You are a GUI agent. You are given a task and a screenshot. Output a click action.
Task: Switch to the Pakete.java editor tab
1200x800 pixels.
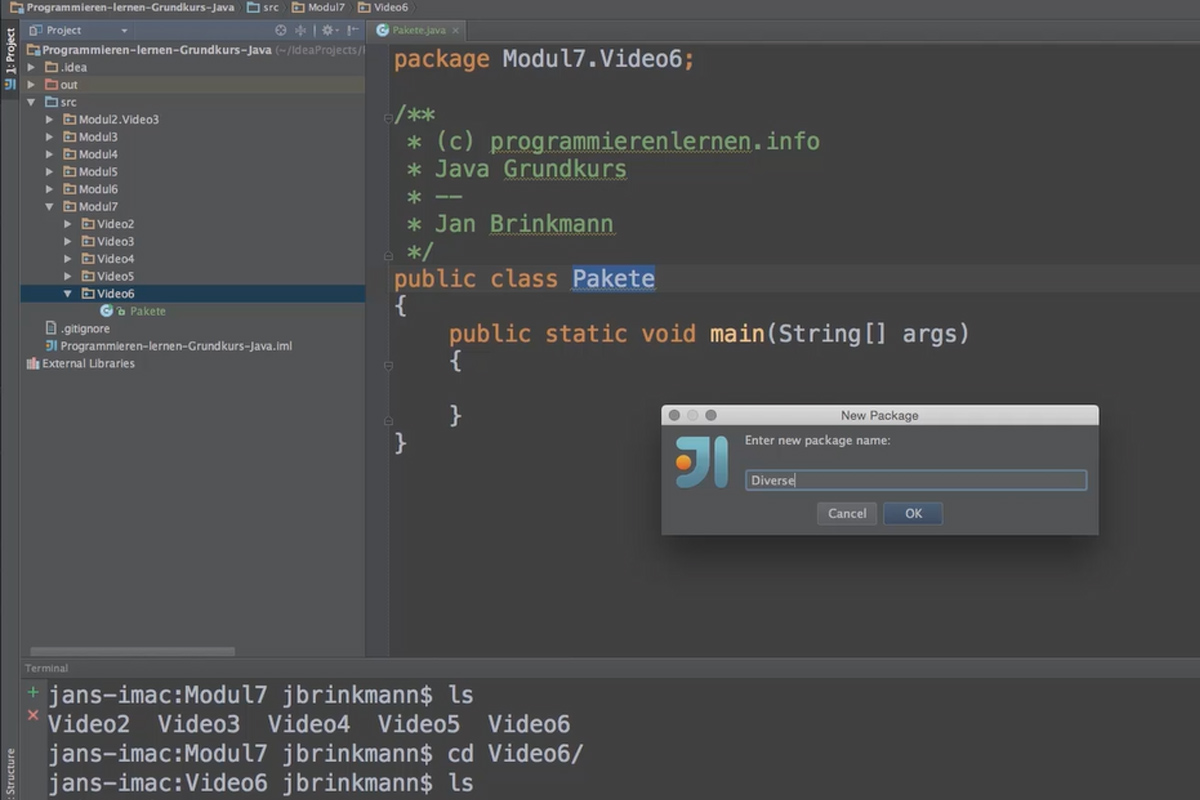pos(419,30)
